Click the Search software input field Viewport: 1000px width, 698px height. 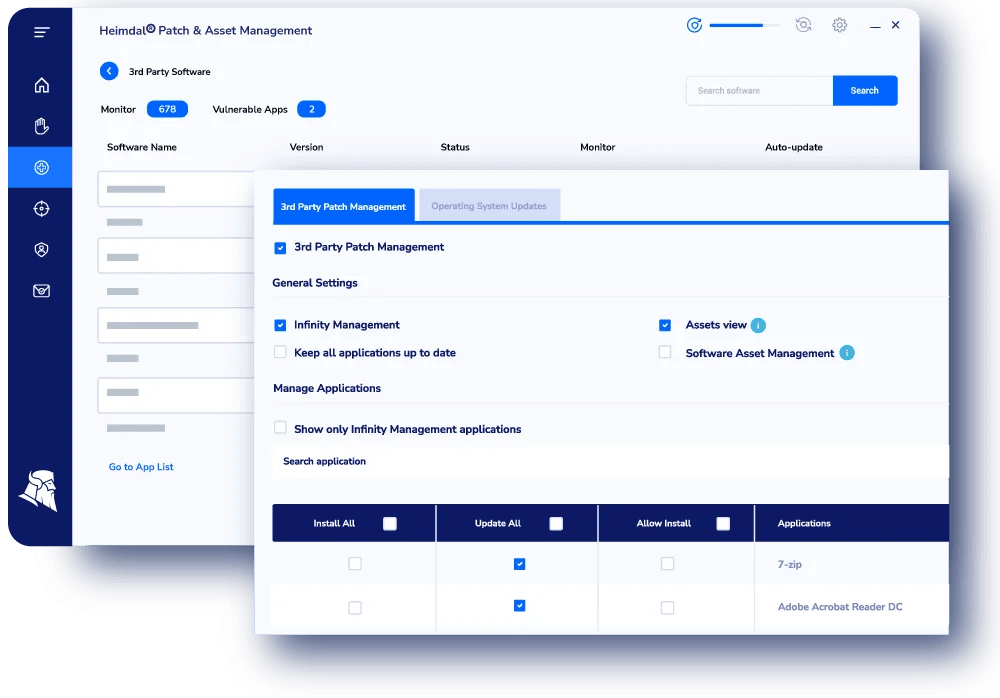(759, 90)
